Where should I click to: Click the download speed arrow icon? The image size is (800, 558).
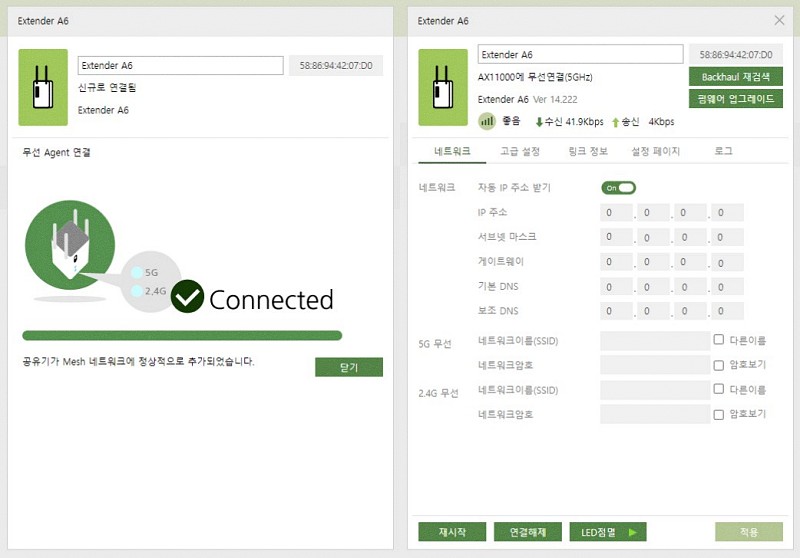(x=540, y=122)
